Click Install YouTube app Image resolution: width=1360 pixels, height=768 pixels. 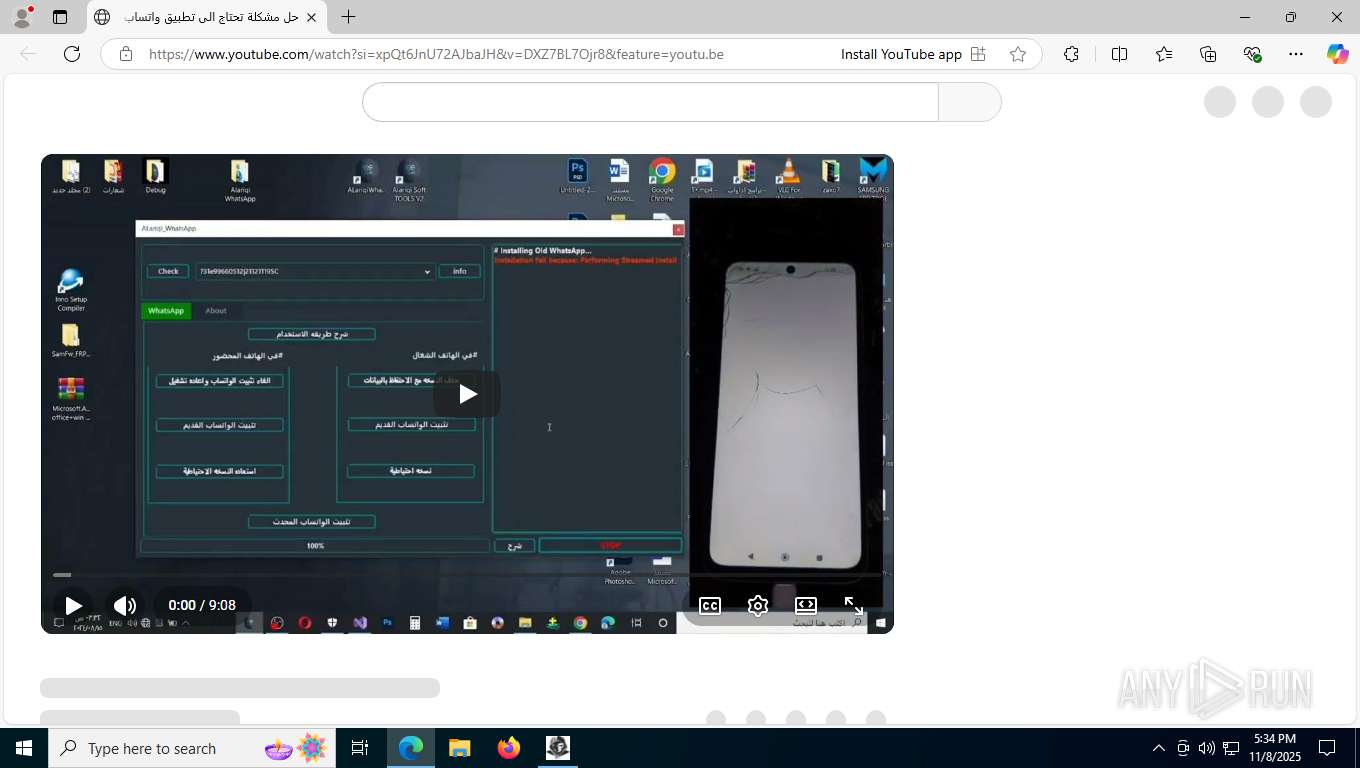[x=901, y=54]
